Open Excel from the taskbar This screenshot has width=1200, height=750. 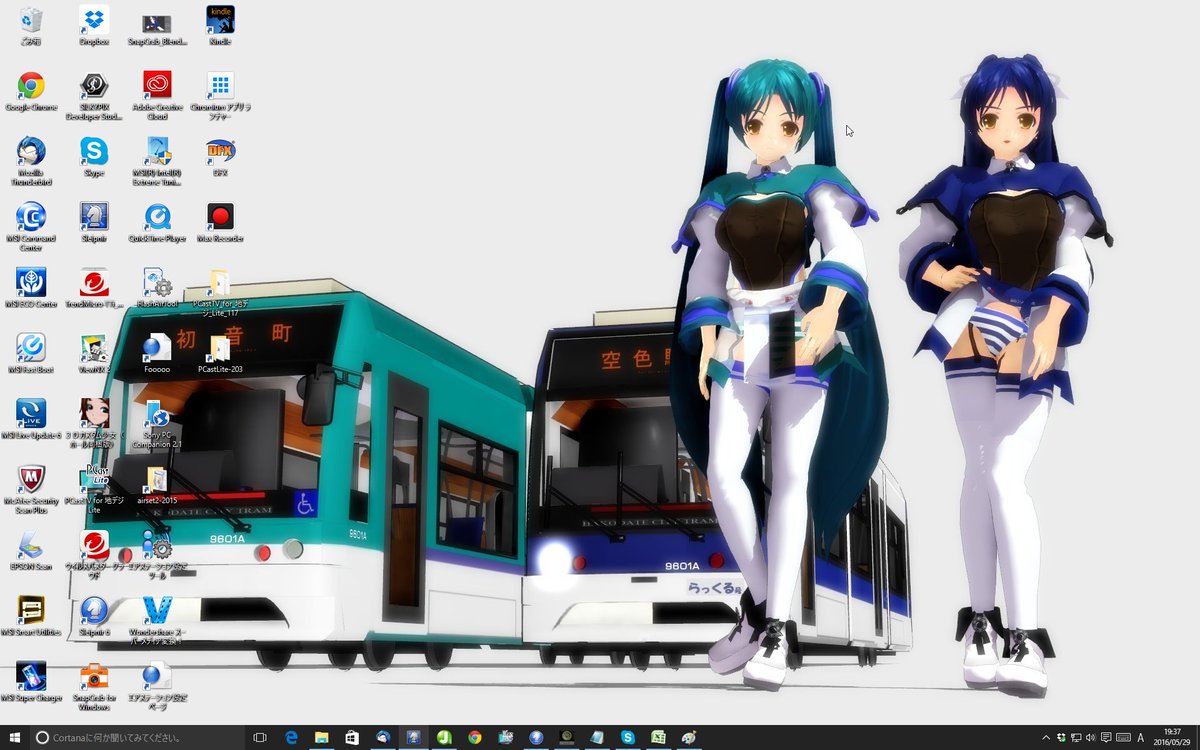[658, 737]
